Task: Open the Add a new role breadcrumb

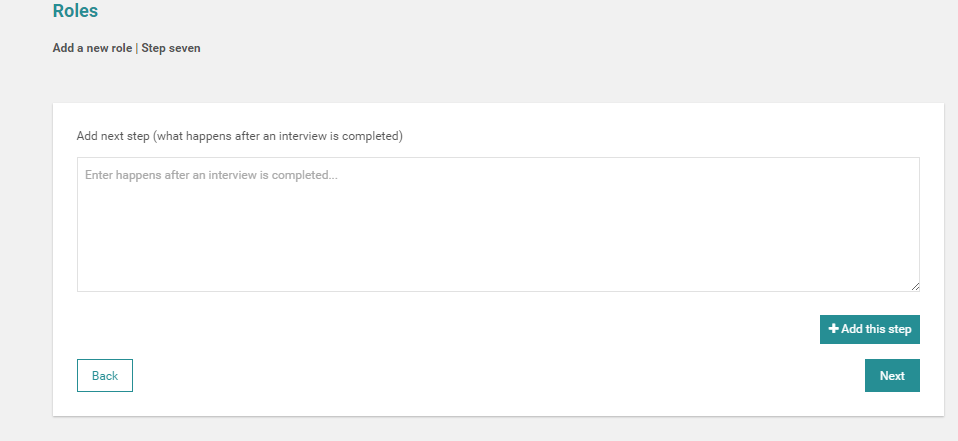Action: [x=92, y=48]
